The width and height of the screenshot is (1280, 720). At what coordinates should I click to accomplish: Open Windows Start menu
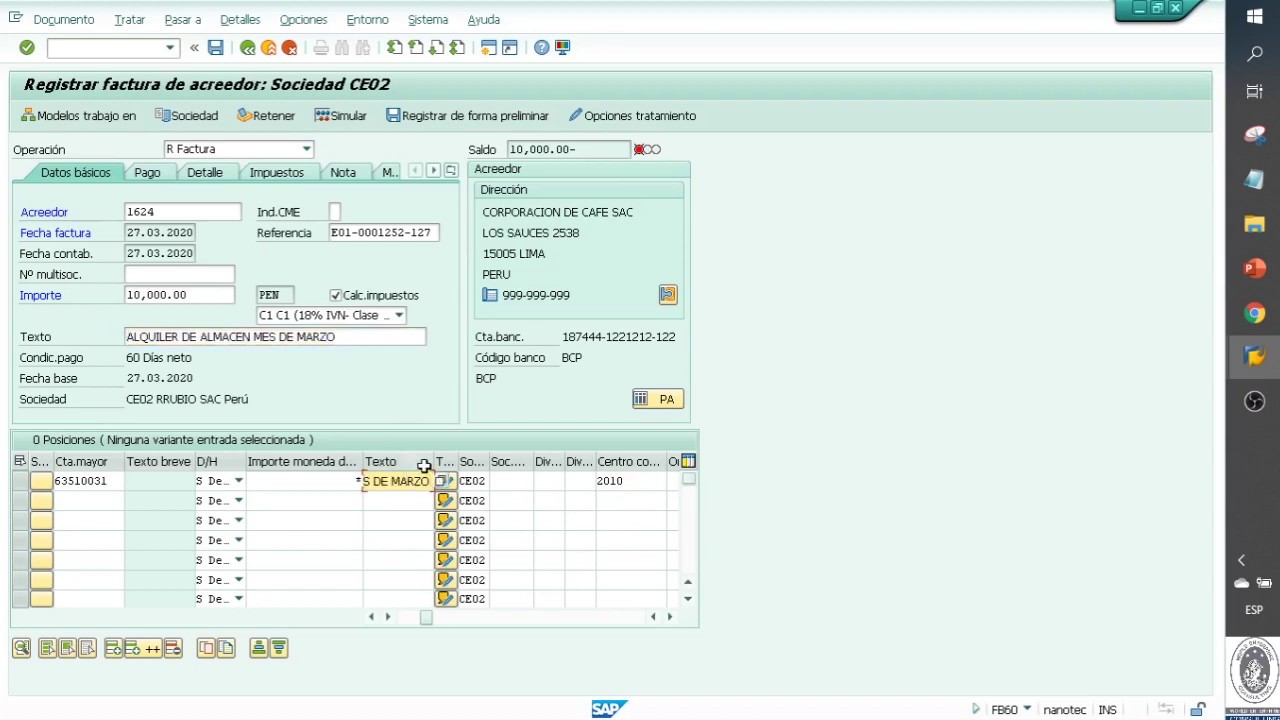coord(1254,17)
